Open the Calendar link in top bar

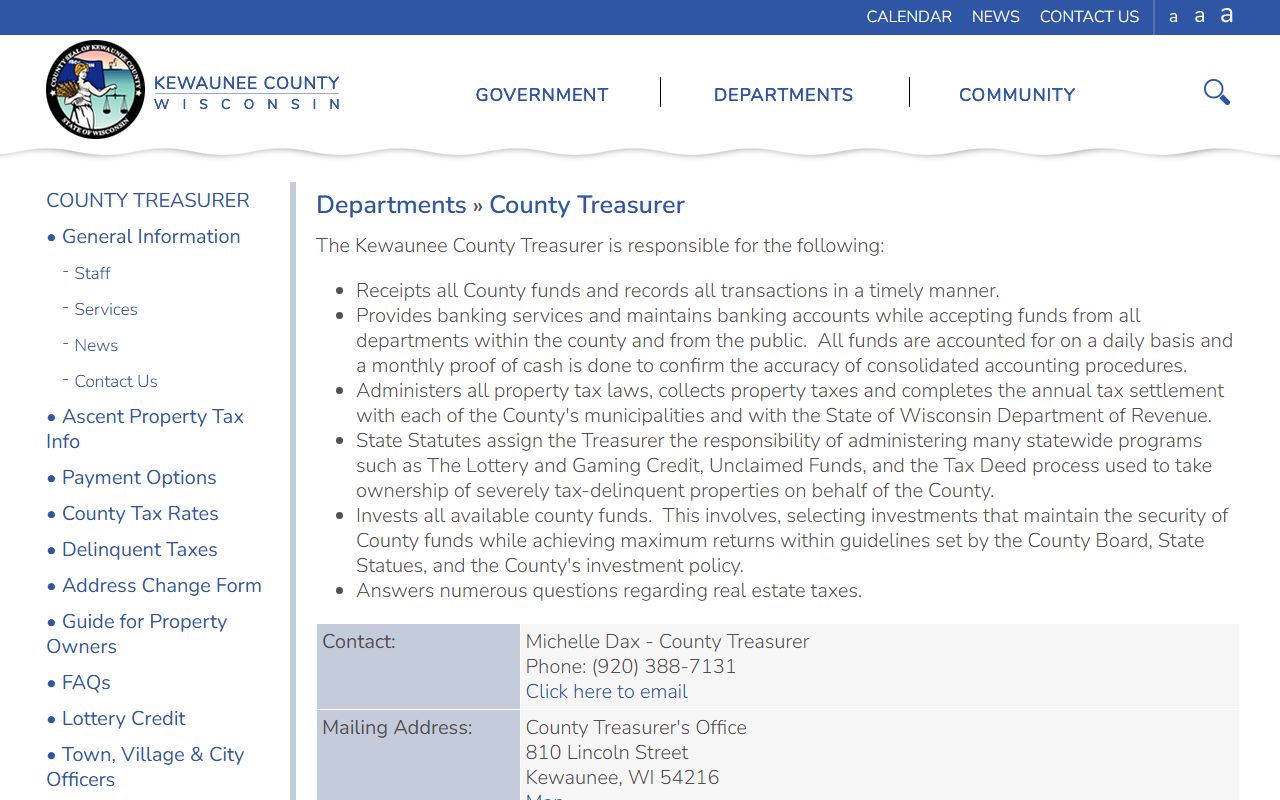point(909,17)
